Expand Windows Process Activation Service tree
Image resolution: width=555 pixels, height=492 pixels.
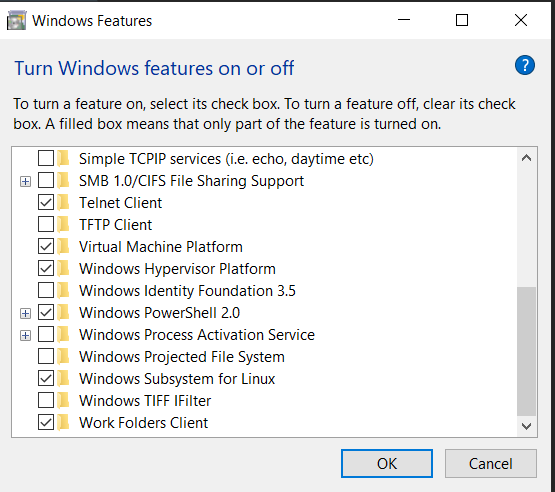pos(25,335)
